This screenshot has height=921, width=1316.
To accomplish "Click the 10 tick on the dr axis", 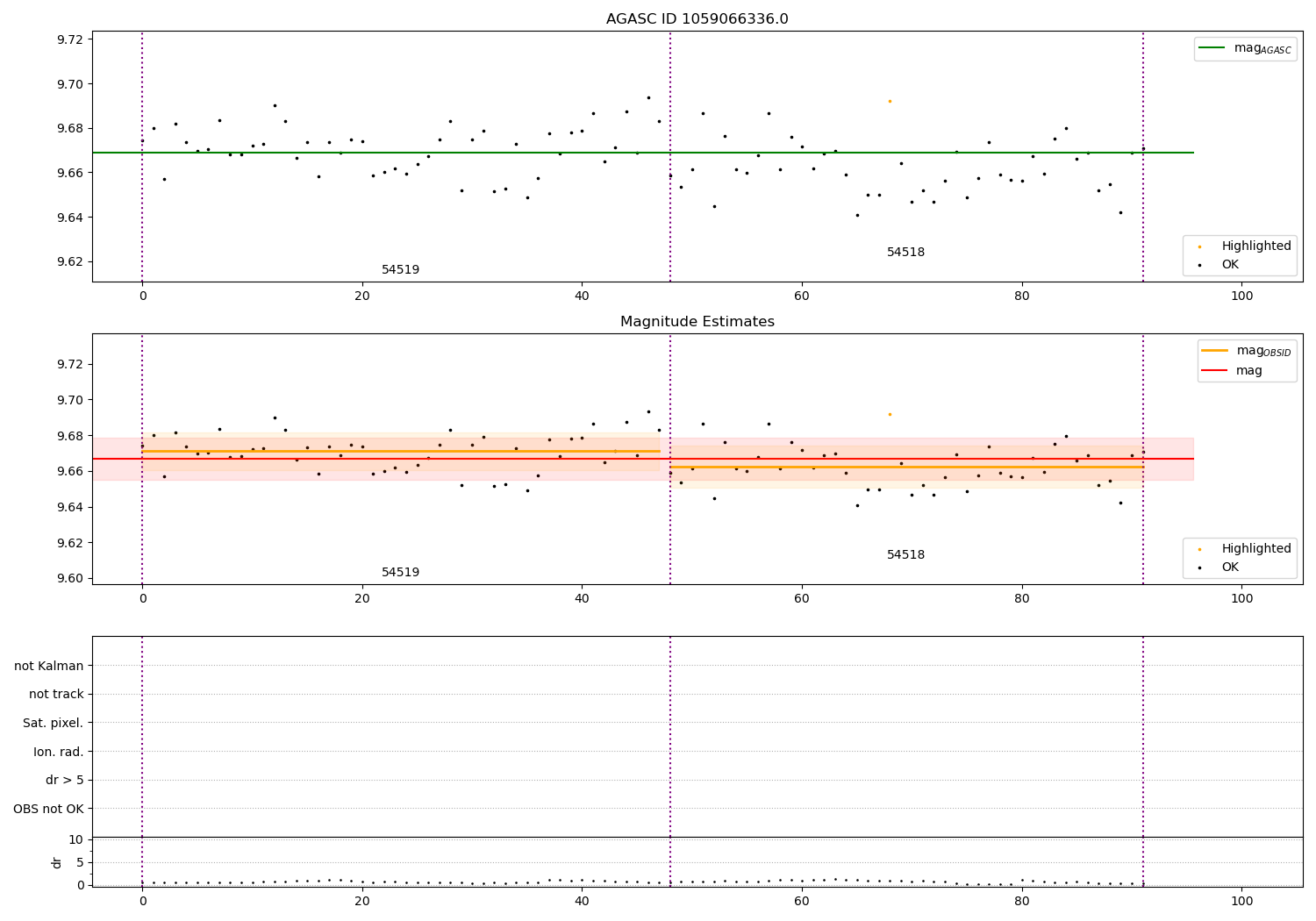I will click(76, 839).
